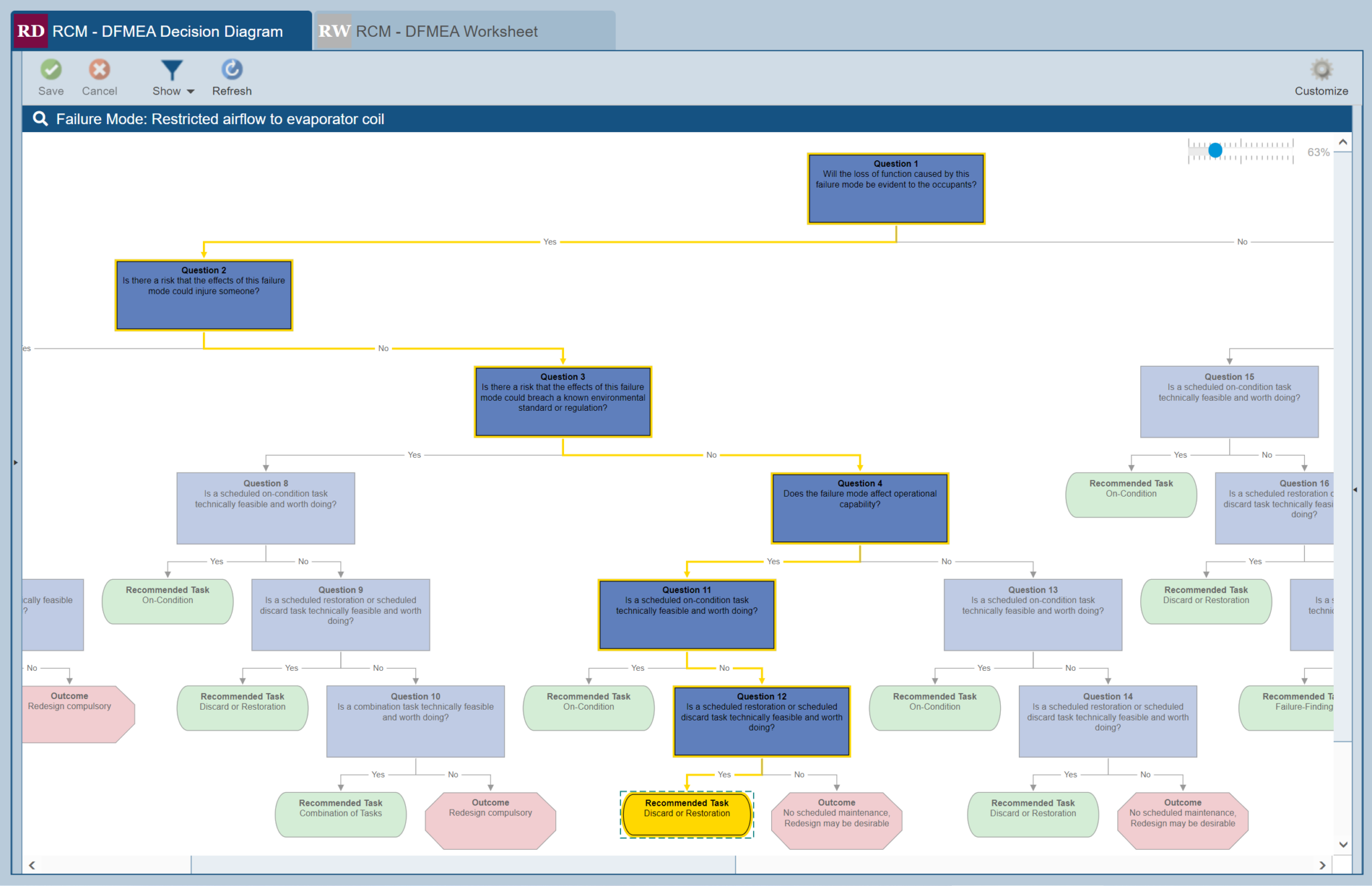
Task: Open the Show dropdown arrow
Action: point(190,91)
